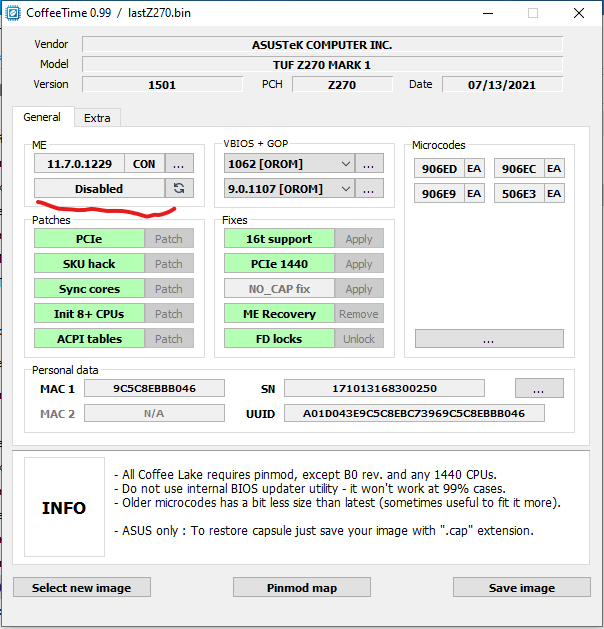
Task: Click Patch button for PCIe
Action: click(x=169, y=239)
